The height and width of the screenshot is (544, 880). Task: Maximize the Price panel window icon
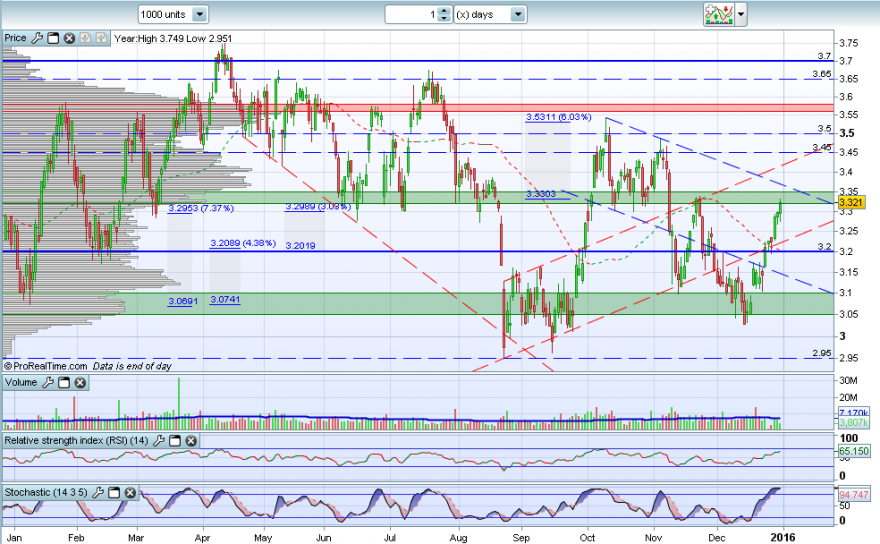[x=53, y=38]
